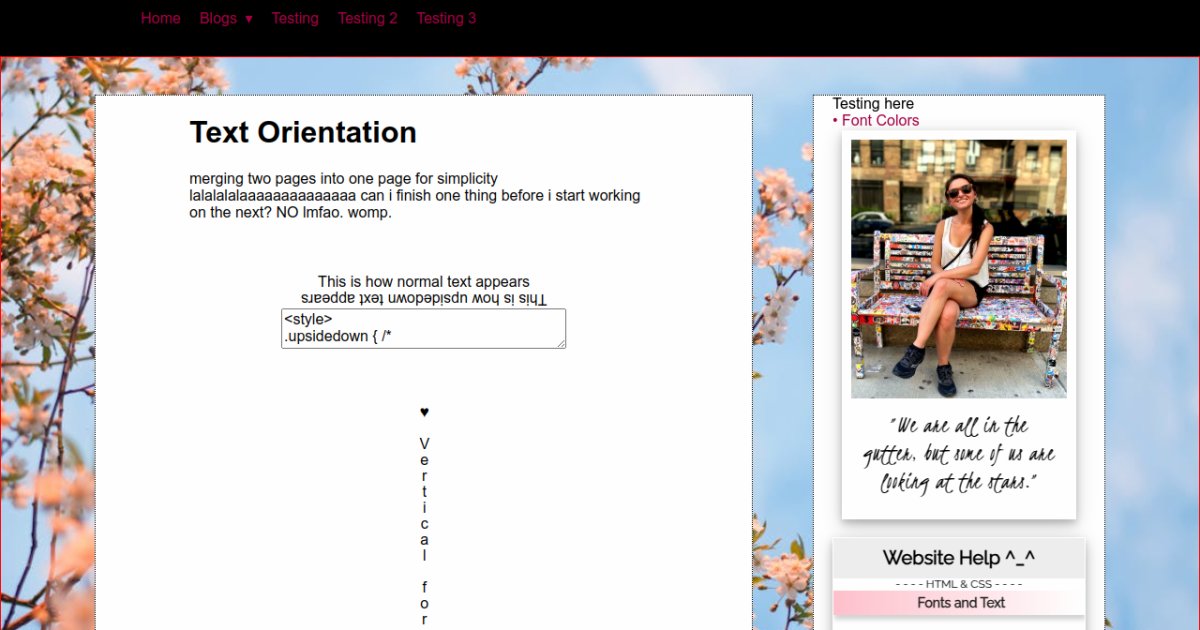Navigate to Testing 2

[x=367, y=18]
